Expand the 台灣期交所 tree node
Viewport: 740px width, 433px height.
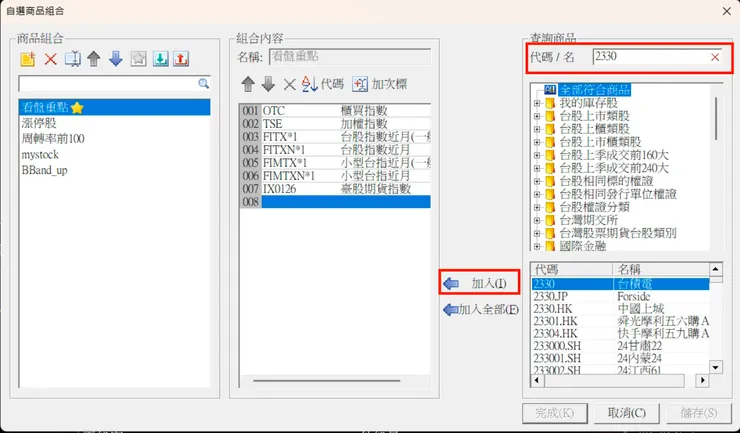point(537,220)
